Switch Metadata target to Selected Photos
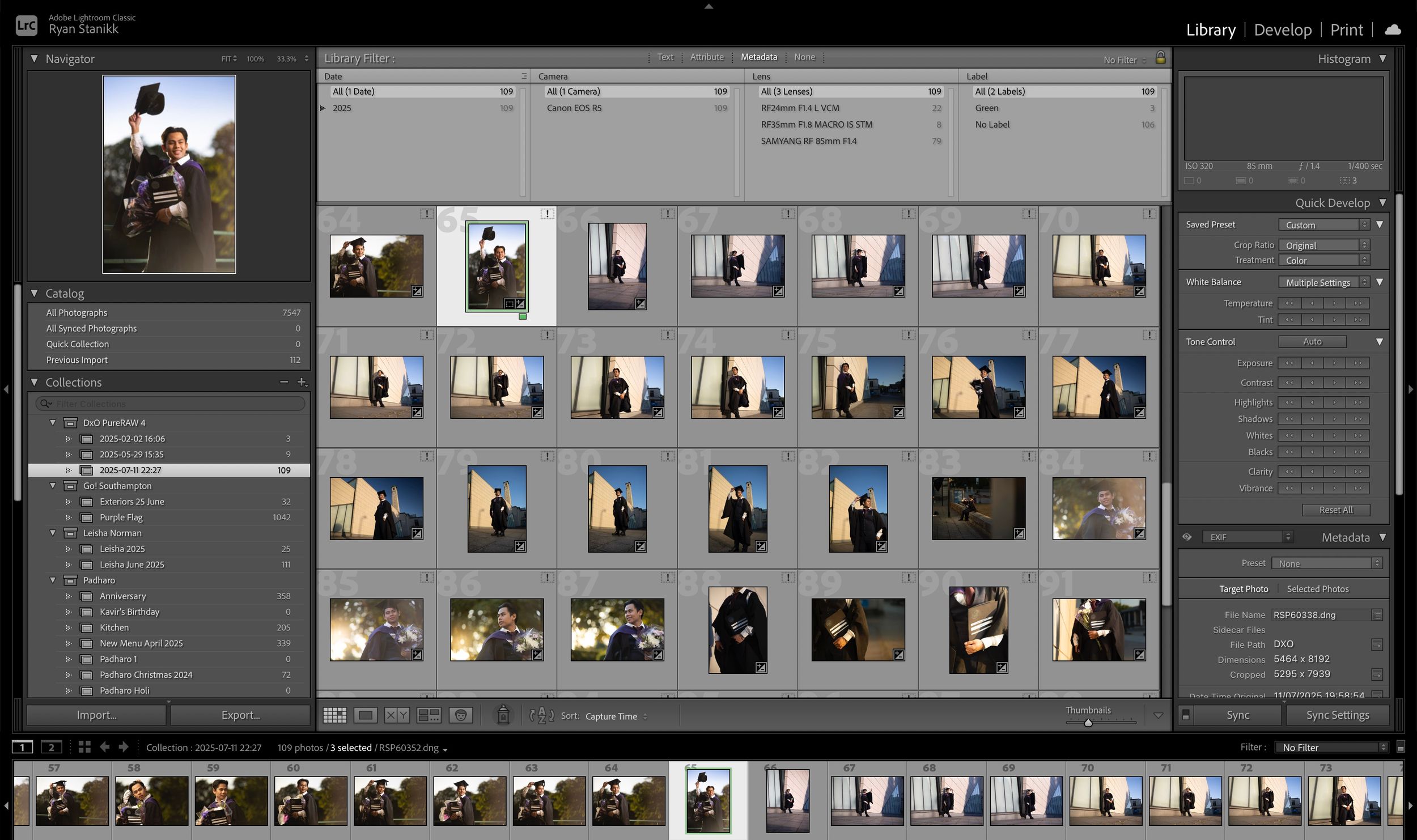 coord(1318,588)
